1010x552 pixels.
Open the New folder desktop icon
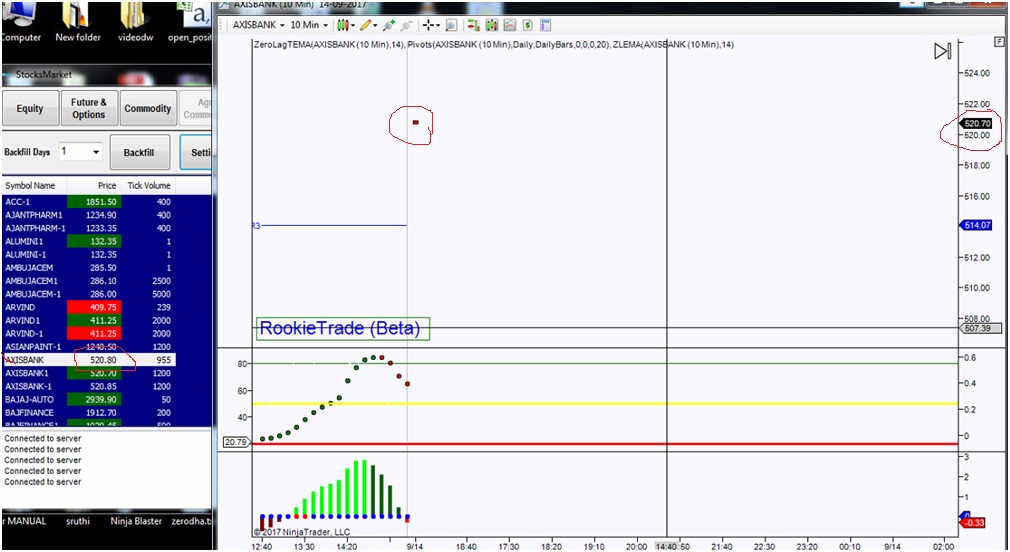point(78,23)
